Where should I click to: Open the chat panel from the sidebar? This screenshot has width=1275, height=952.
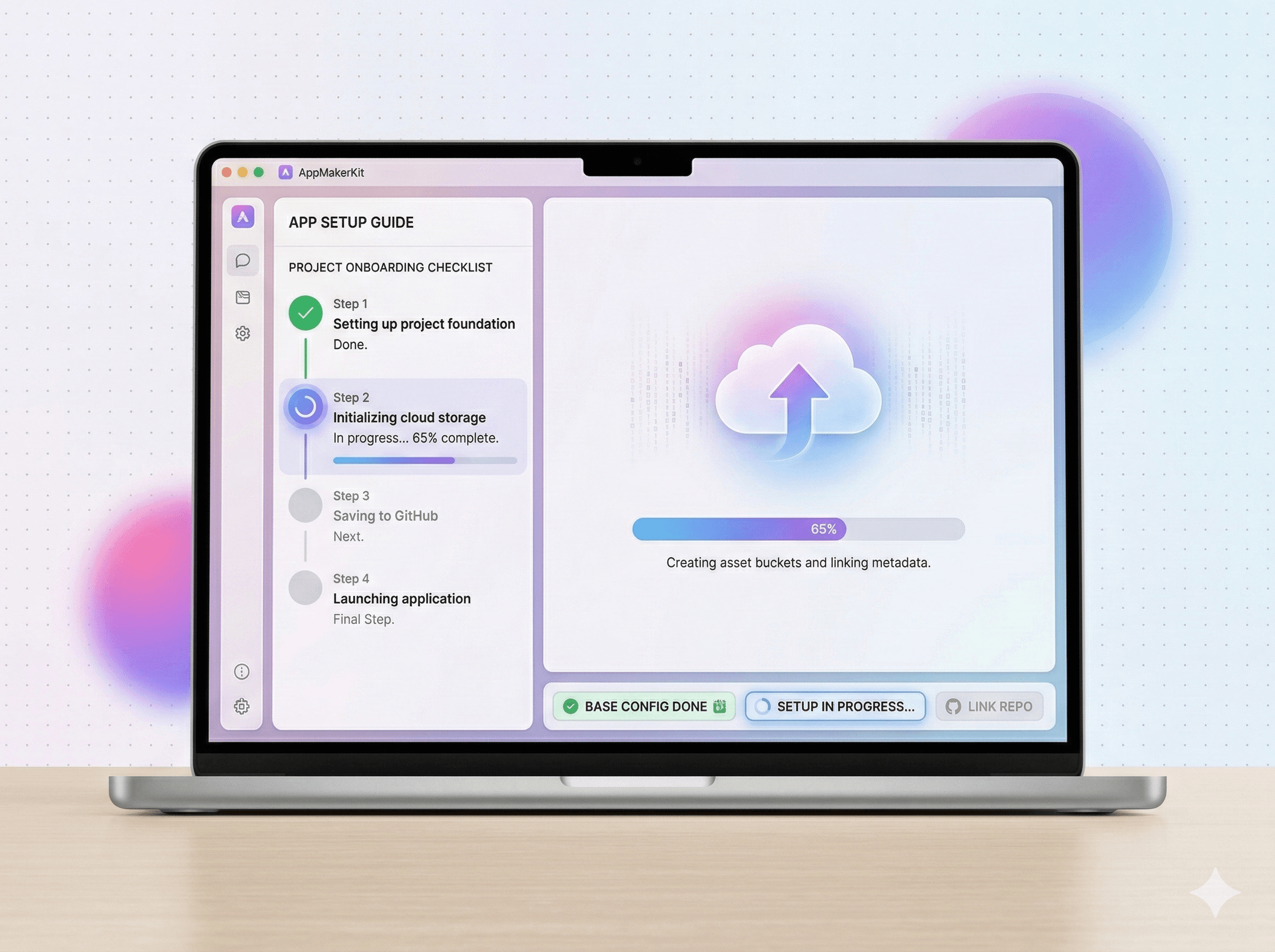[243, 260]
